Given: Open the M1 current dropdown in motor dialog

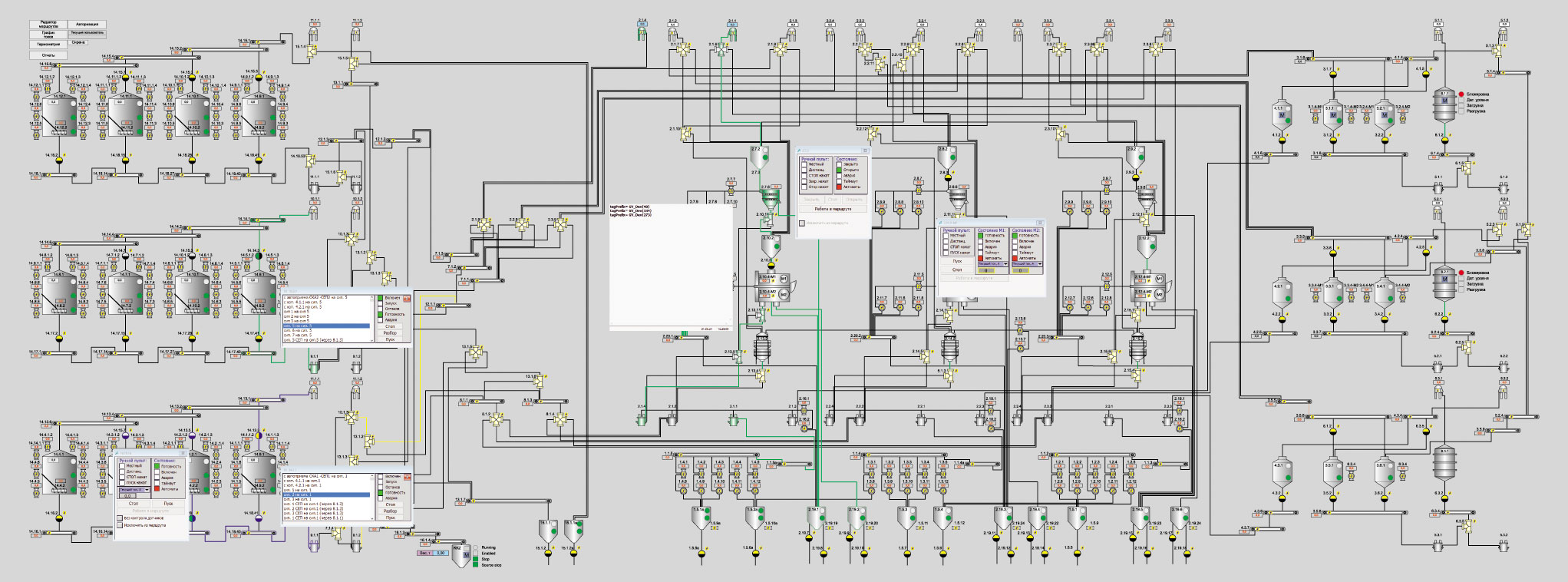Looking at the screenshot, I should pyautogui.click(x=993, y=263).
